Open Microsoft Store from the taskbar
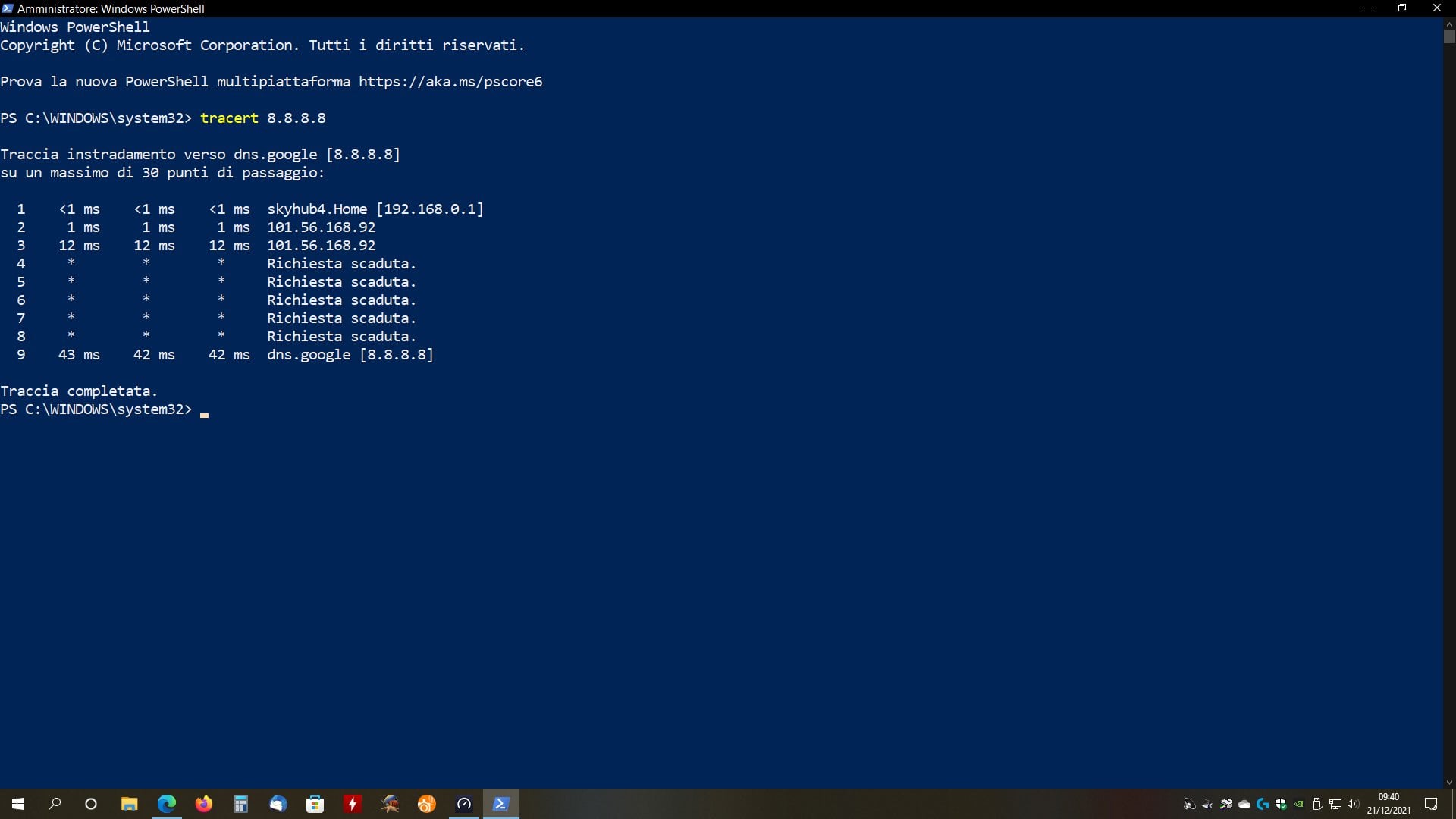Viewport: 1456px width, 819px height. coord(315,804)
